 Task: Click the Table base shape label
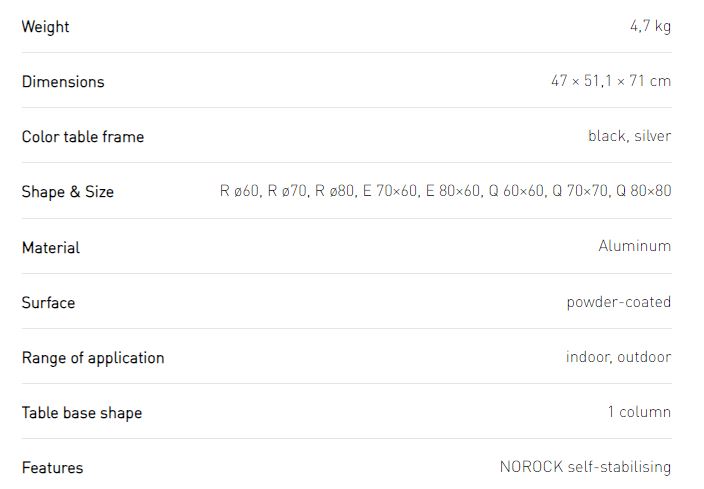82,413
